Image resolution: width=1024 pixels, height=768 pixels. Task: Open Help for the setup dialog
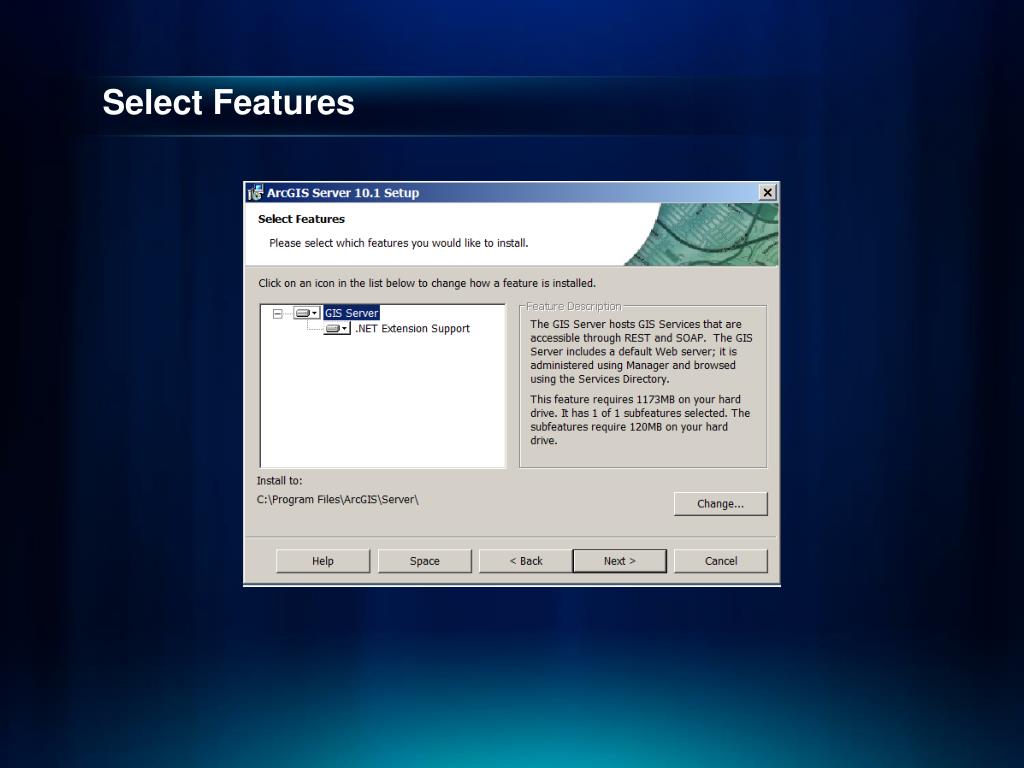click(x=323, y=561)
